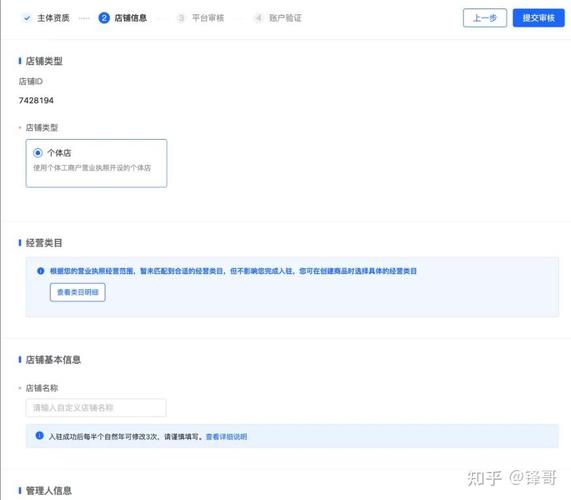Click the 根据您的营业执照经营范围 notice text

click(x=233, y=271)
